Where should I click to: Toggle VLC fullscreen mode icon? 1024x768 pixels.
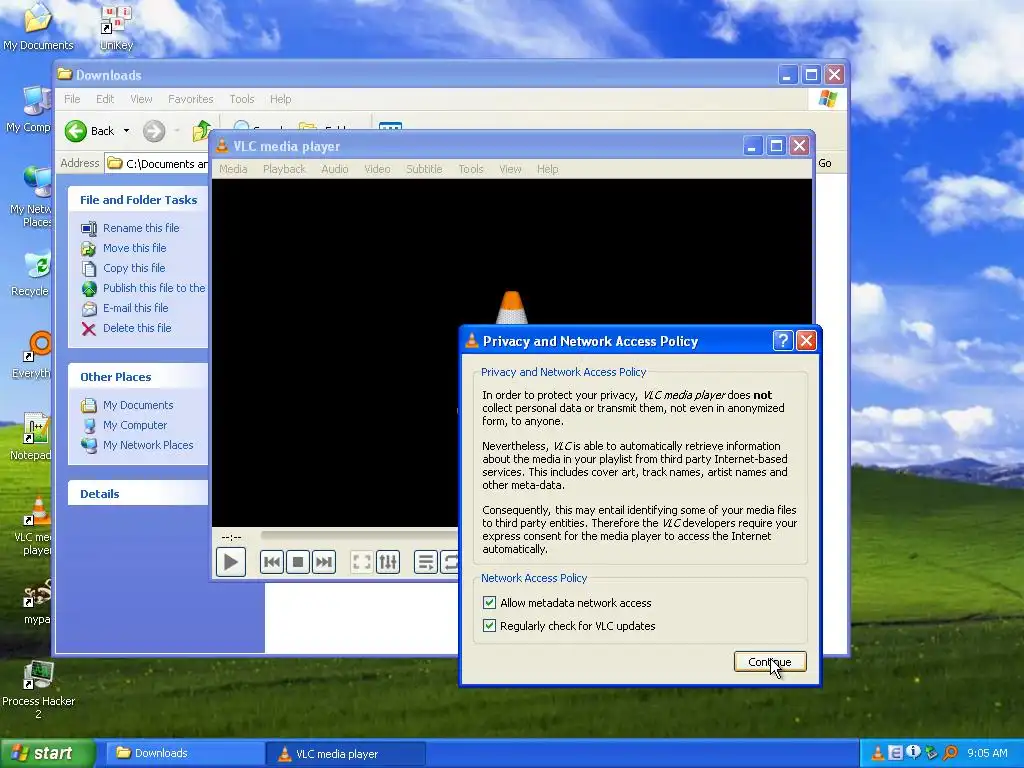point(362,562)
